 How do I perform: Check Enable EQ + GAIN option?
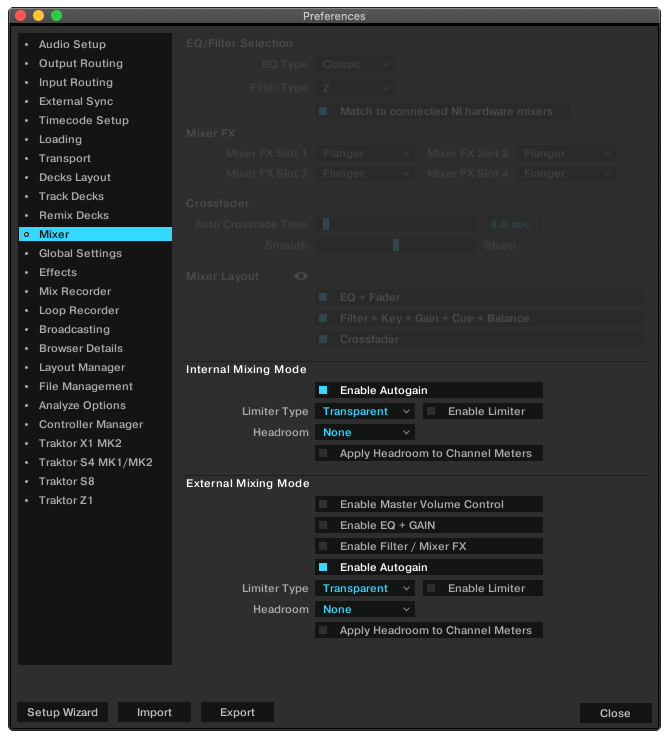[x=323, y=526]
